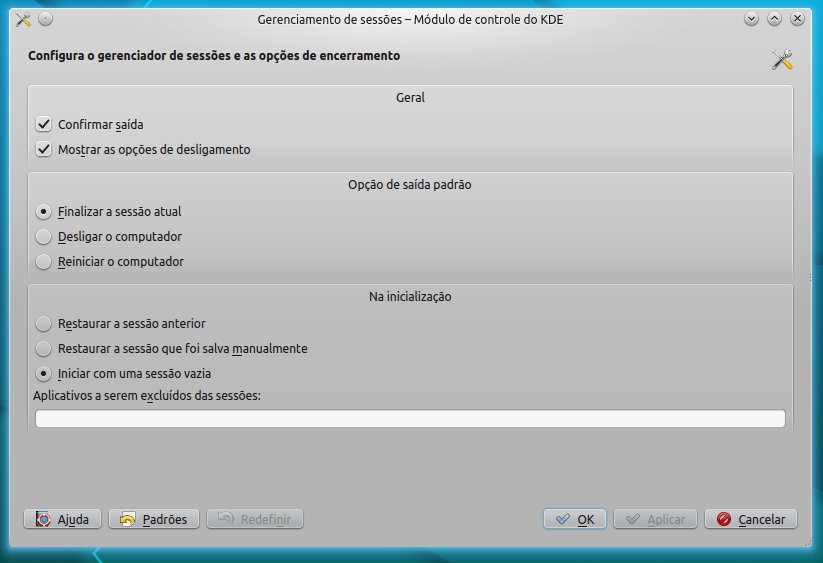Click the Na inicialização heading

pyautogui.click(x=410, y=296)
